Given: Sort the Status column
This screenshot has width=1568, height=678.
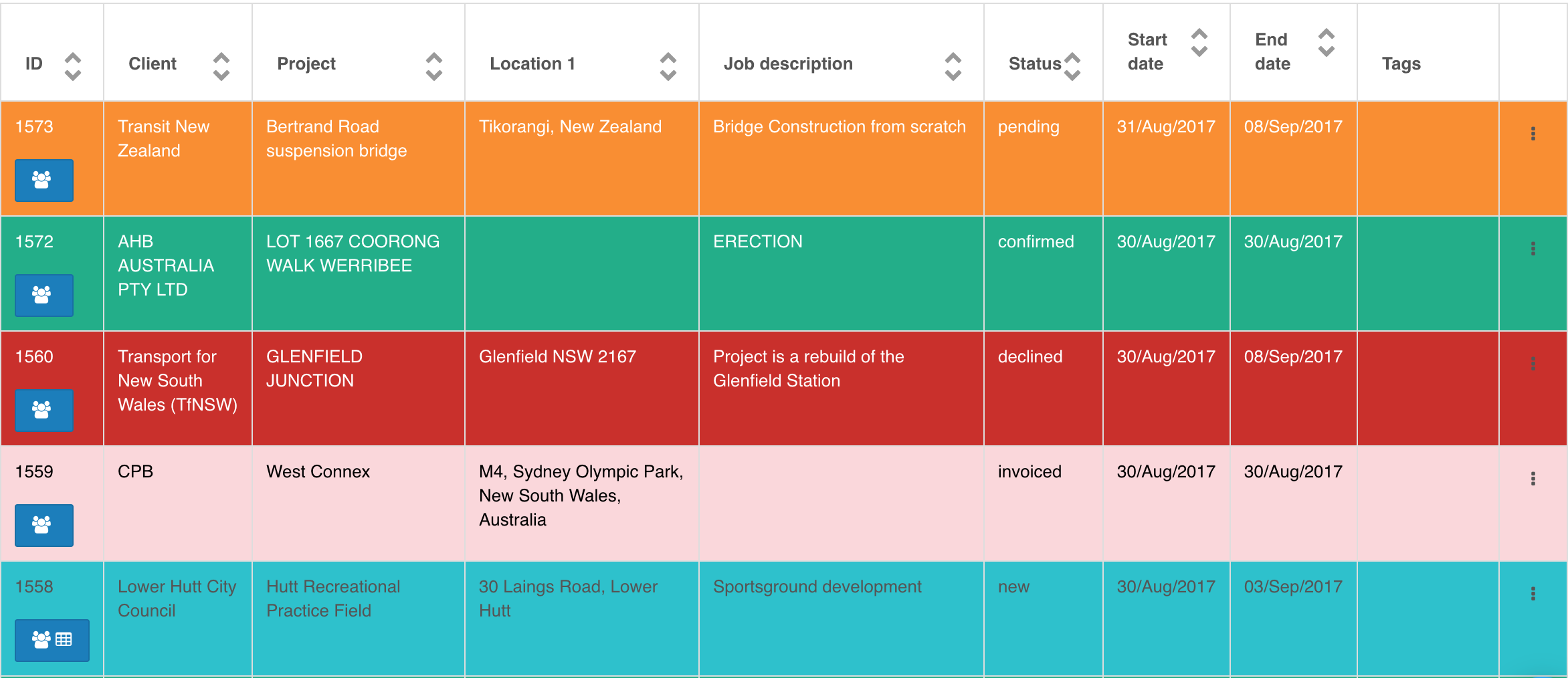Looking at the screenshot, I should click(x=1072, y=66).
